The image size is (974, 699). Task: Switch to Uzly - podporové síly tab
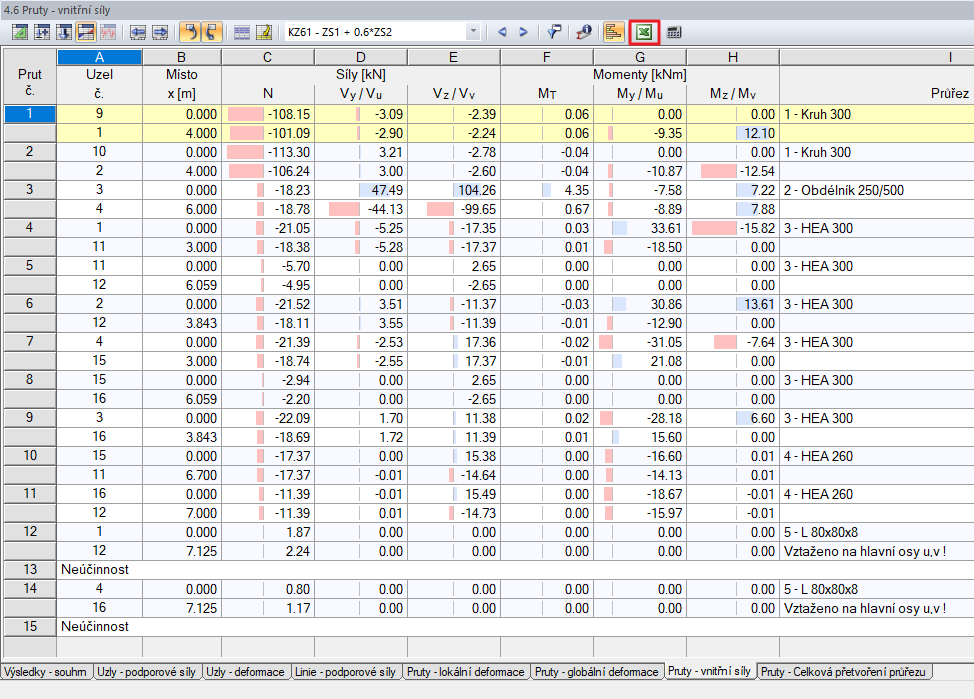click(147, 672)
